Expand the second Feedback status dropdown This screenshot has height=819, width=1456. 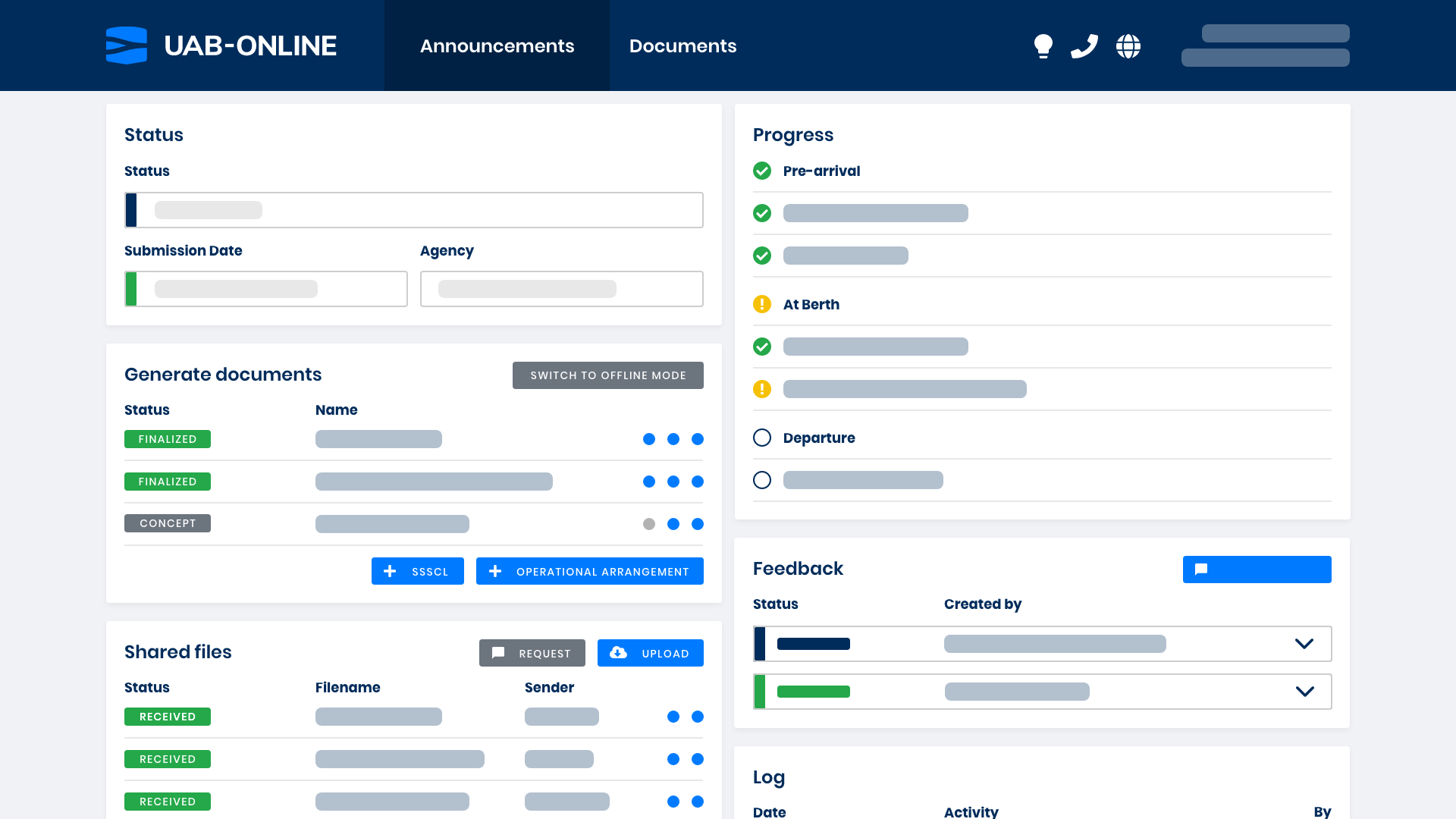[1304, 691]
